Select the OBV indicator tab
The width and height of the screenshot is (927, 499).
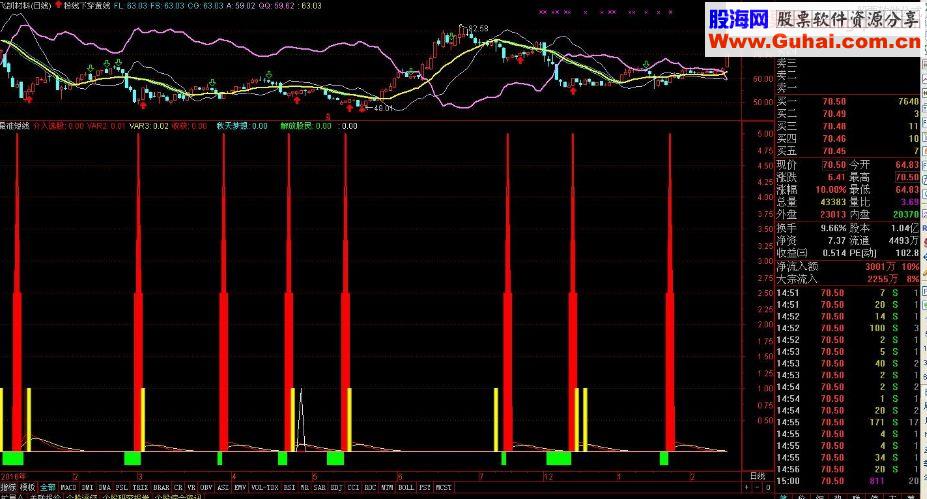(206, 488)
